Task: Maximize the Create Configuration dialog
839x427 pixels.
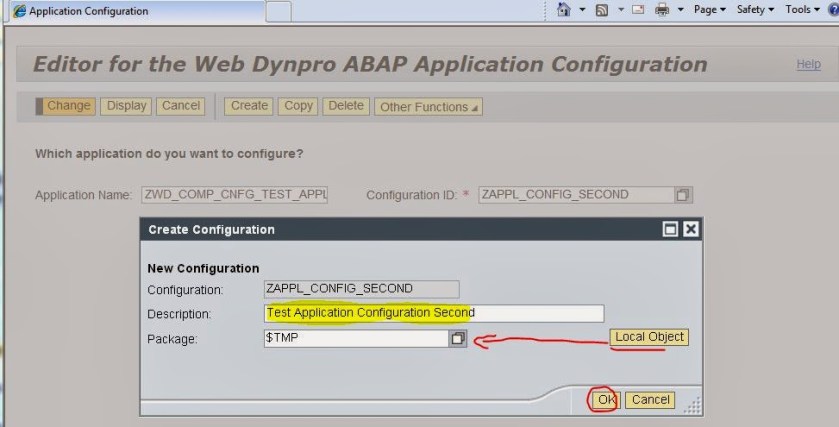Action: pos(670,230)
